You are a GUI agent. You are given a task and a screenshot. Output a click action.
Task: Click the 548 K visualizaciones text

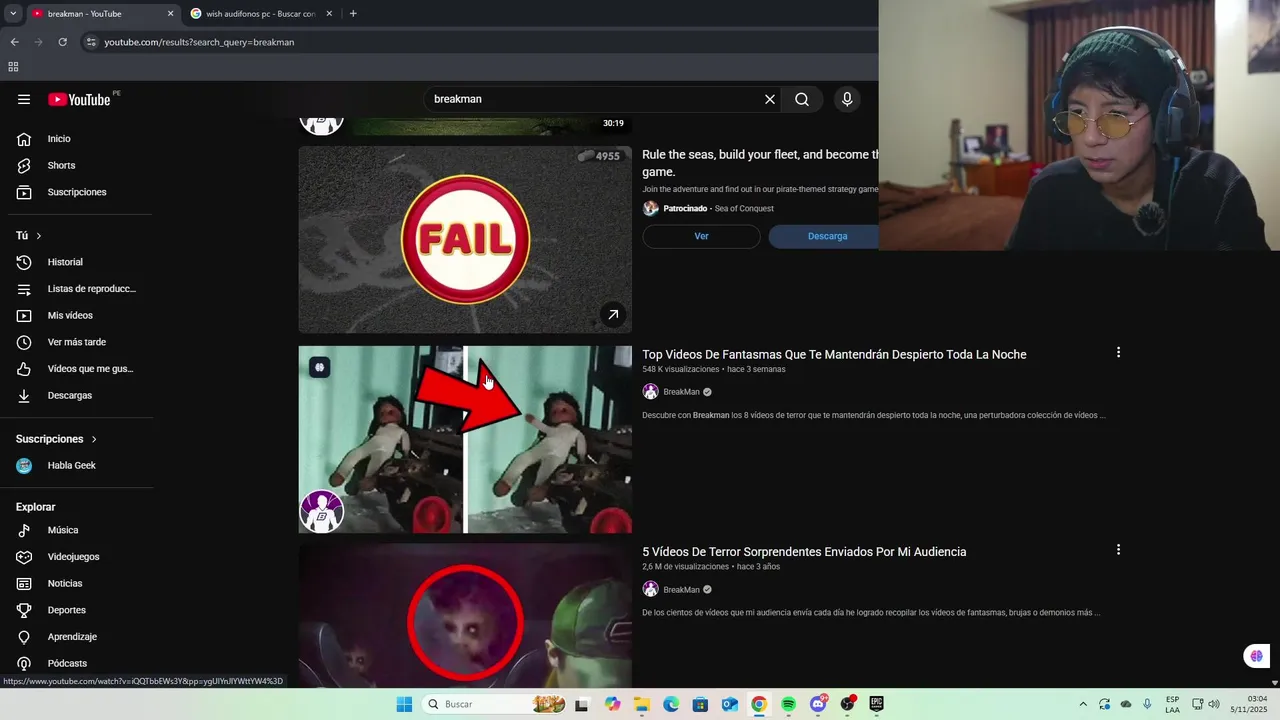[681, 370]
